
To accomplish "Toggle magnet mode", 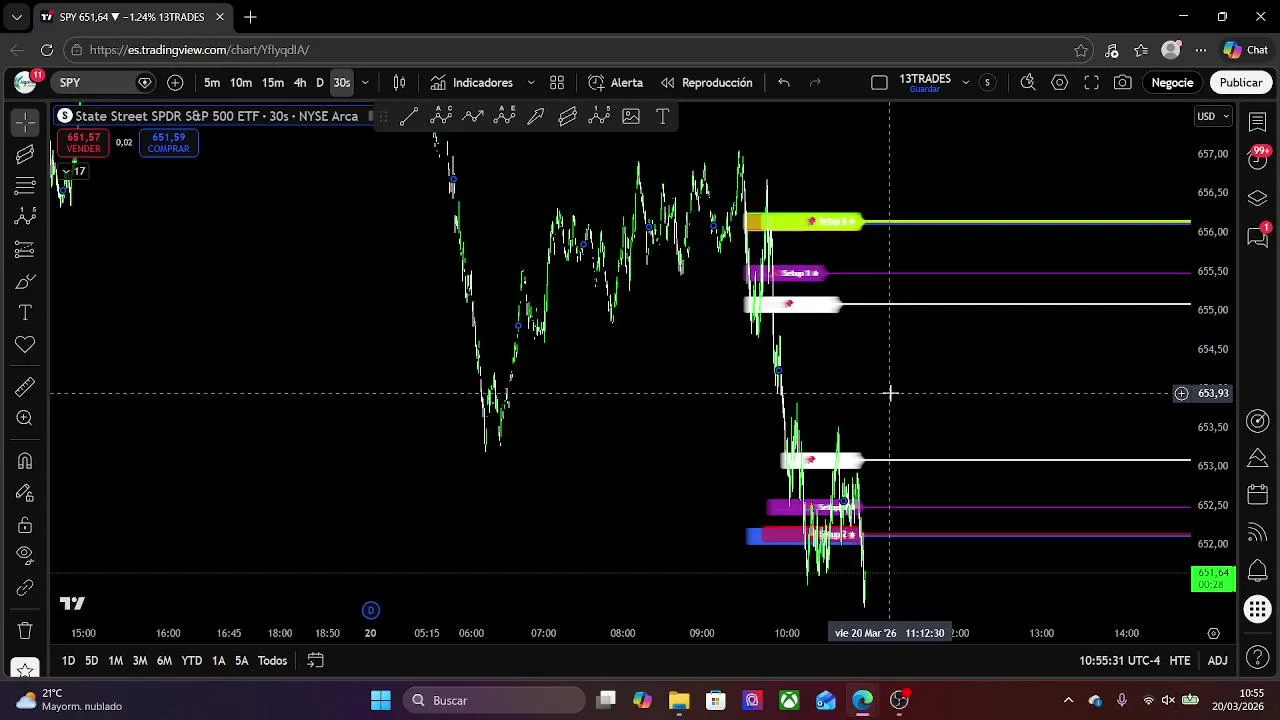I will point(25,461).
